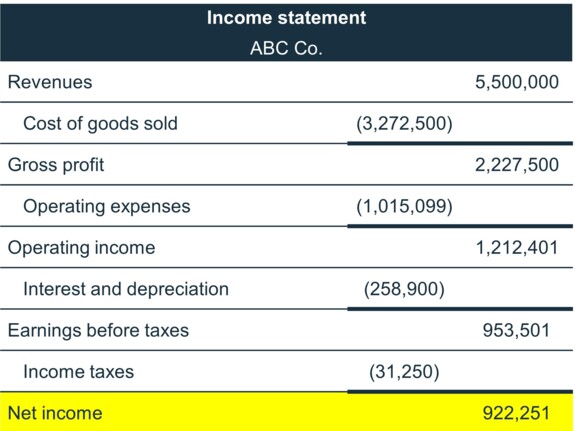This screenshot has width=575, height=431.
Task: Click the Income taxes label
Action: coord(78,372)
